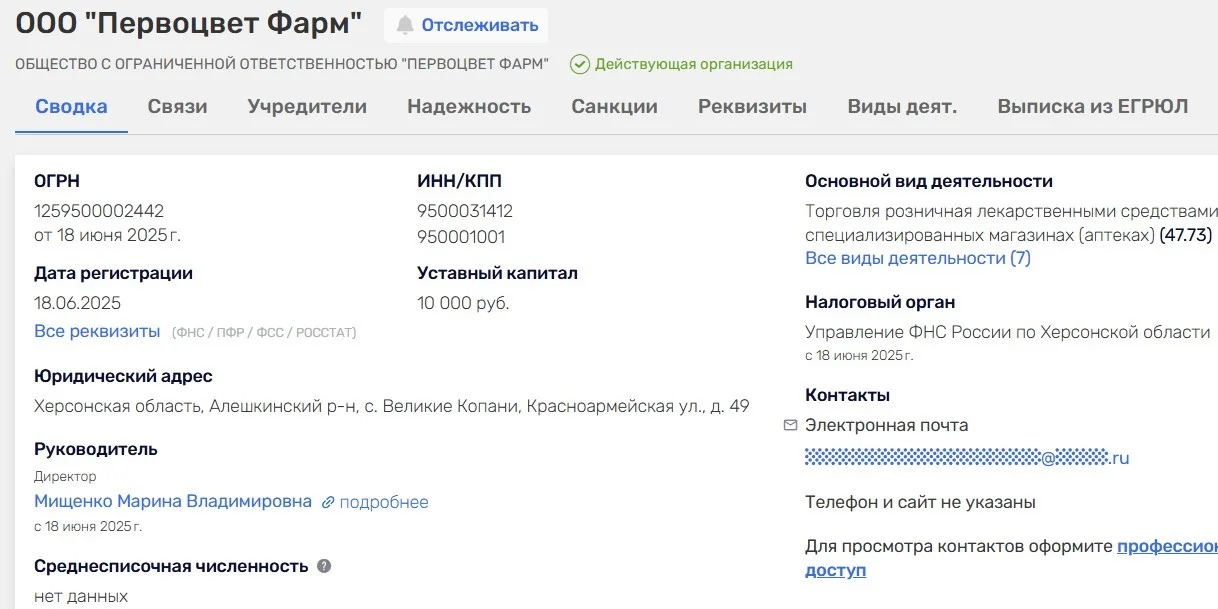Open director Мищенко Марина Владимировна profile
Image resolution: width=1218 pixels, height=609 pixels.
[173, 501]
